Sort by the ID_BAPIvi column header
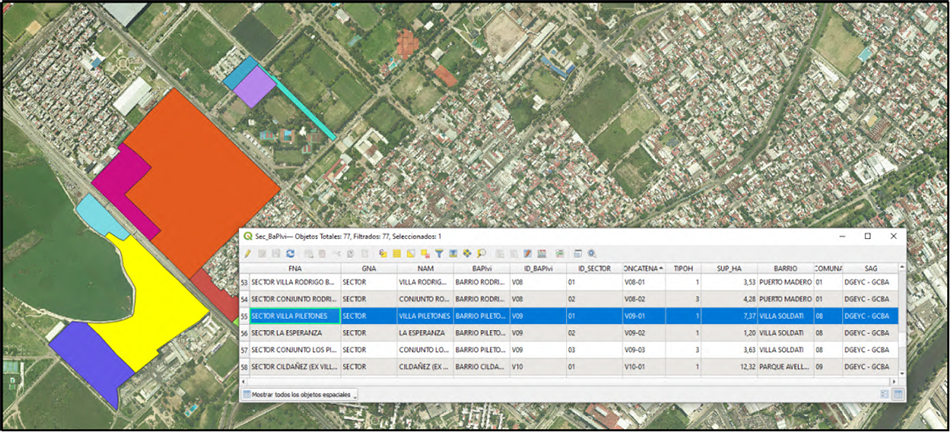 [538, 268]
